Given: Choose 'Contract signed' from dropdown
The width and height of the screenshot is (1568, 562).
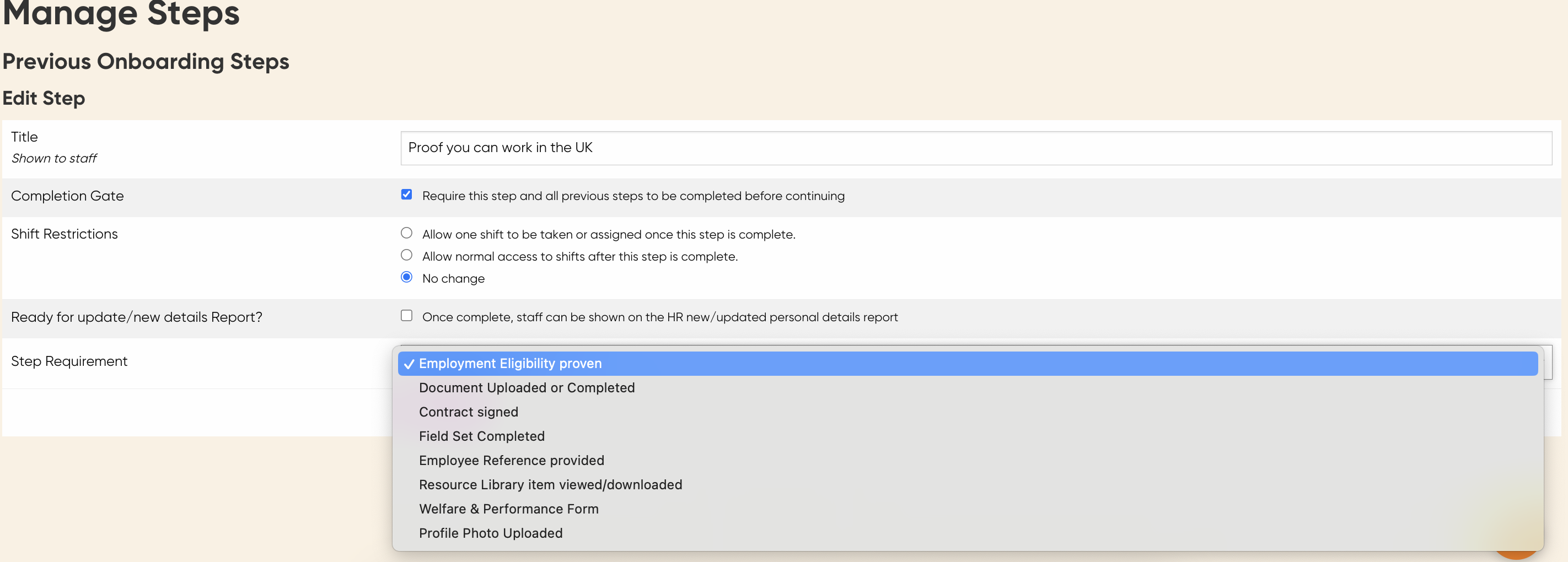Looking at the screenshot, I should pyautogui.click(x=968, y=412).
